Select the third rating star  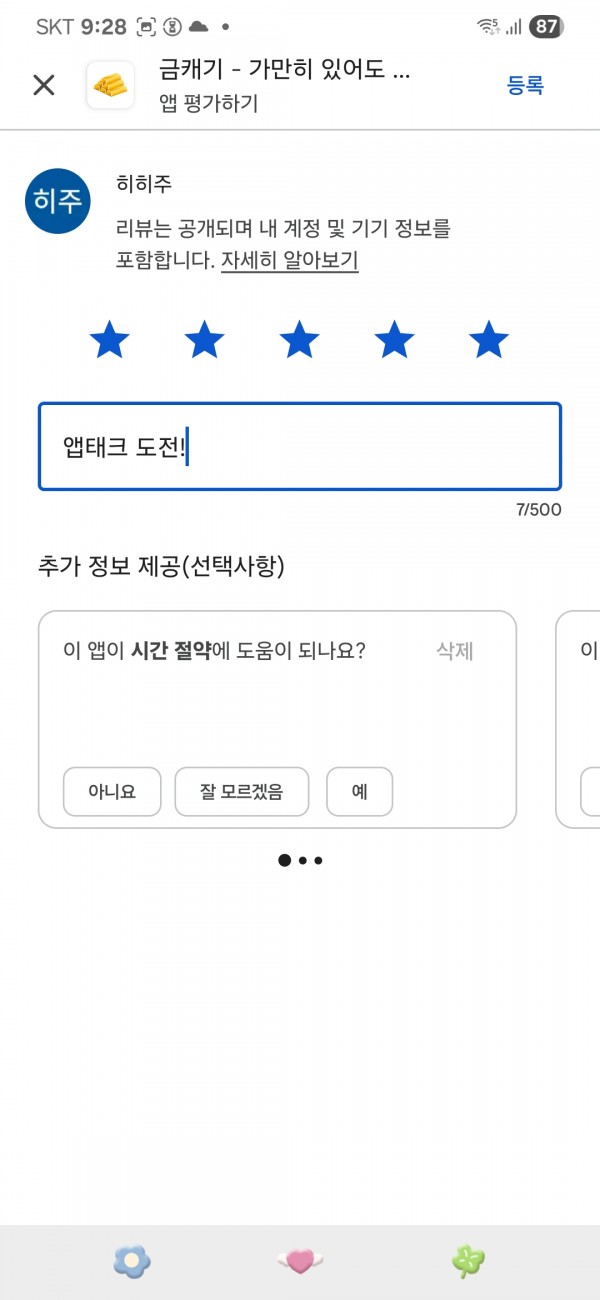tap(299, 340)
